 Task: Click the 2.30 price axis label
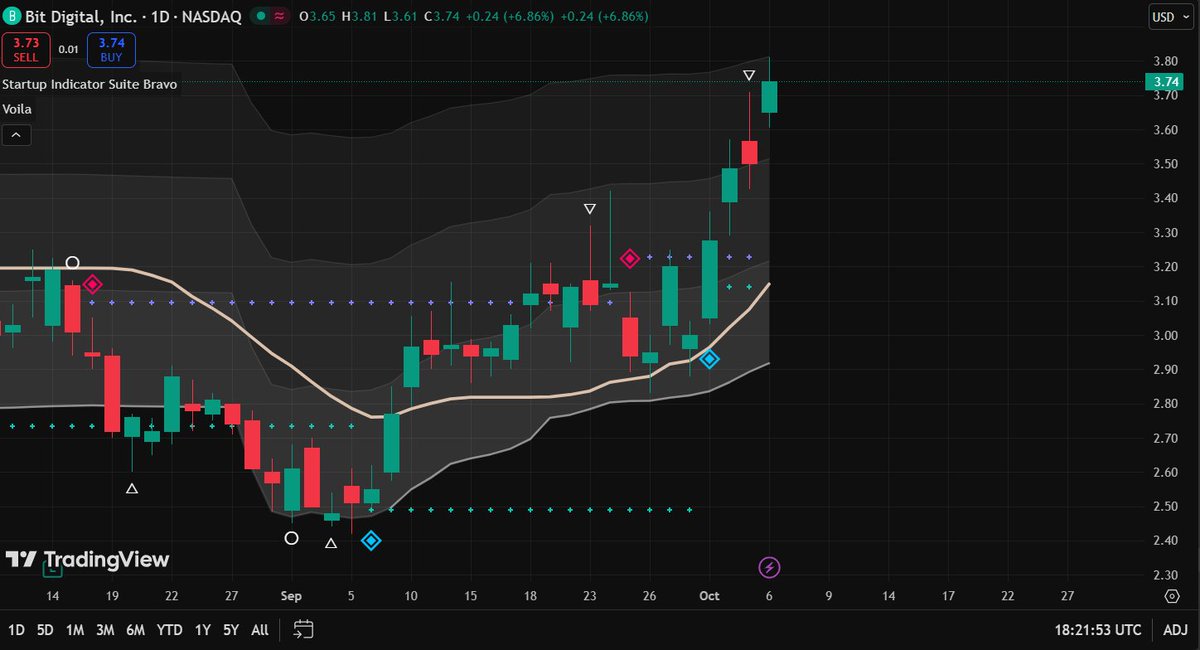[1166, 575]
